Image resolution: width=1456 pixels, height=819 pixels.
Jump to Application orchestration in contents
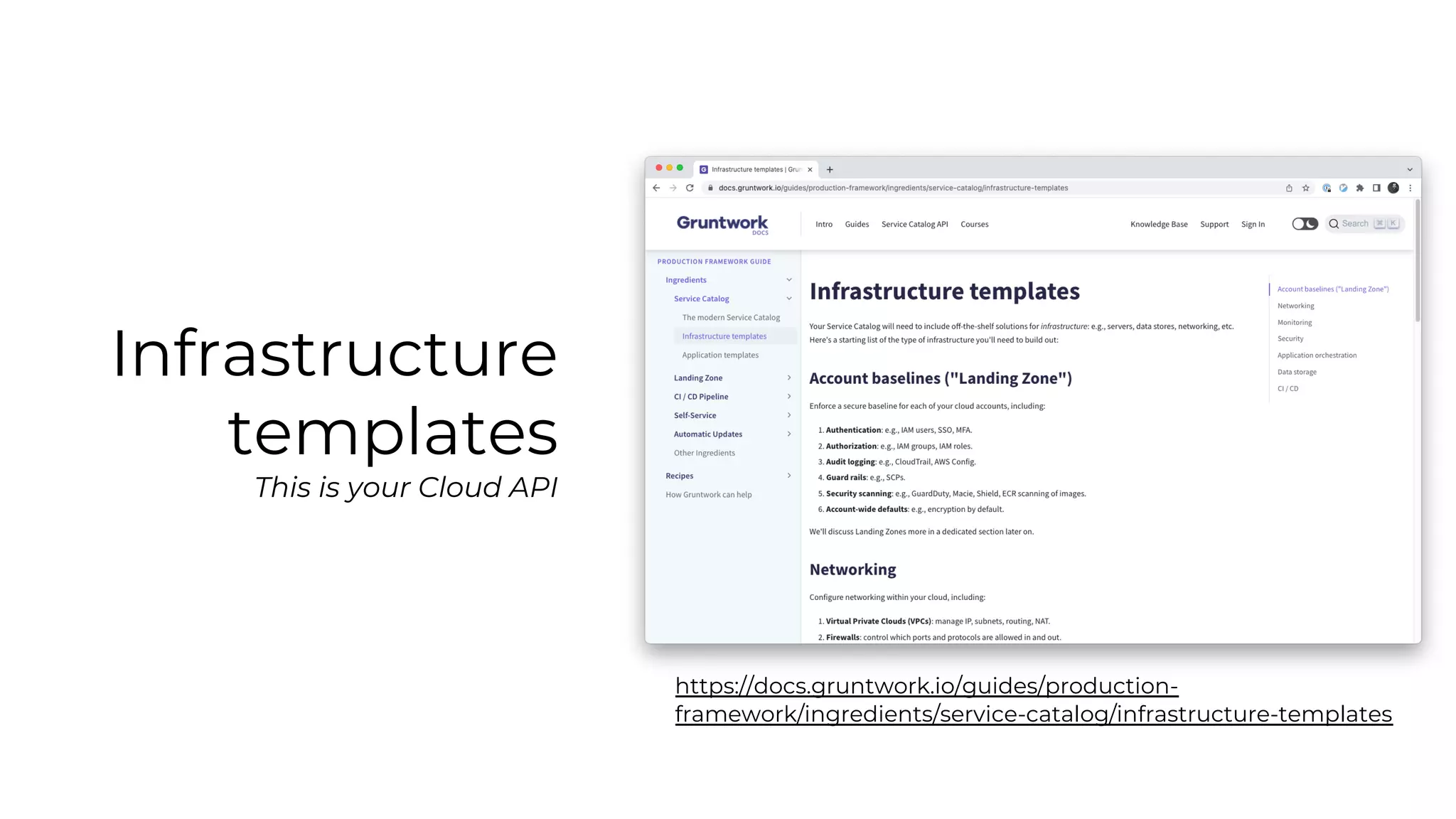(x=1317, y=355)
